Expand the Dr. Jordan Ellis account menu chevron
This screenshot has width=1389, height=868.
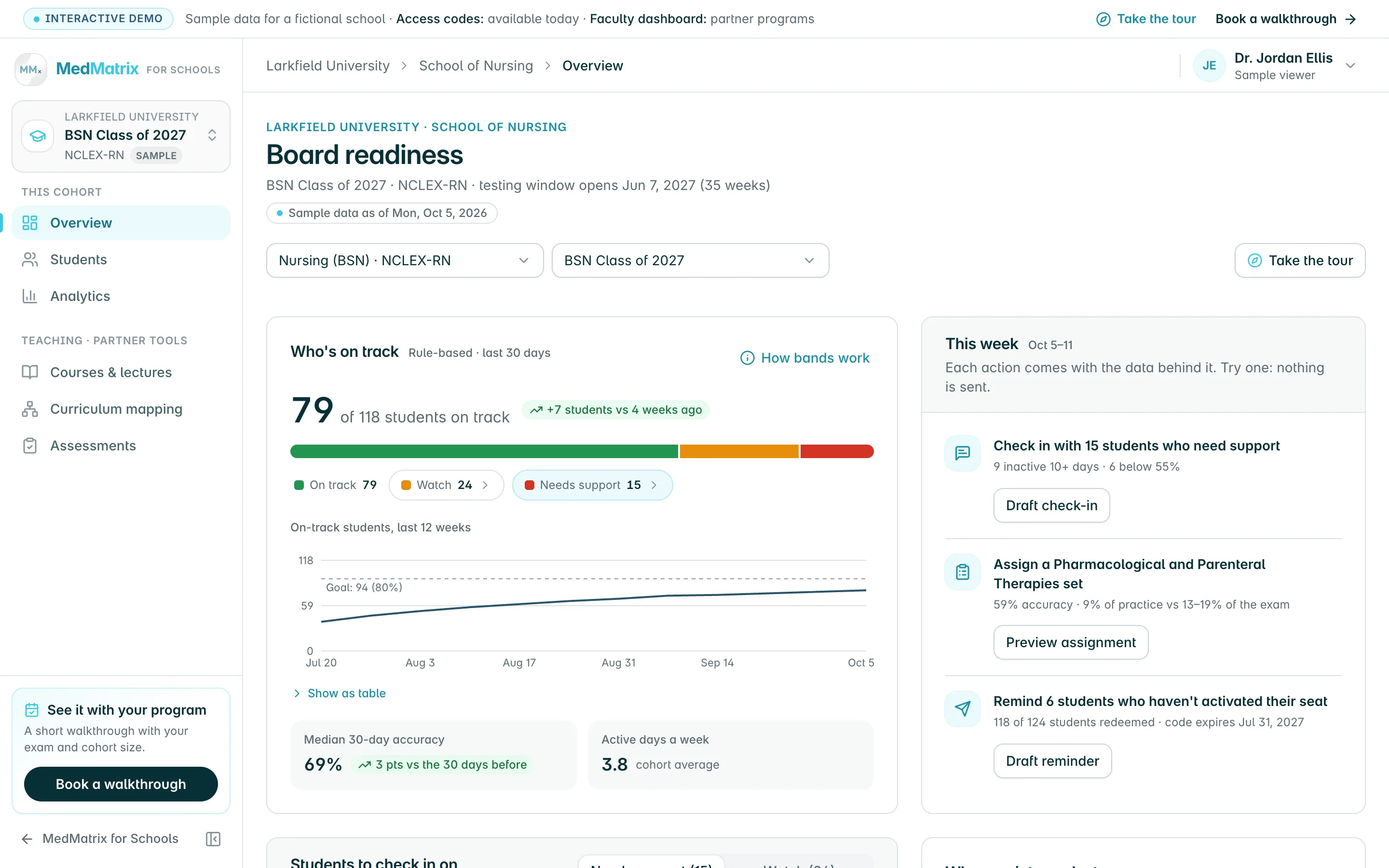coord(1350,66)
